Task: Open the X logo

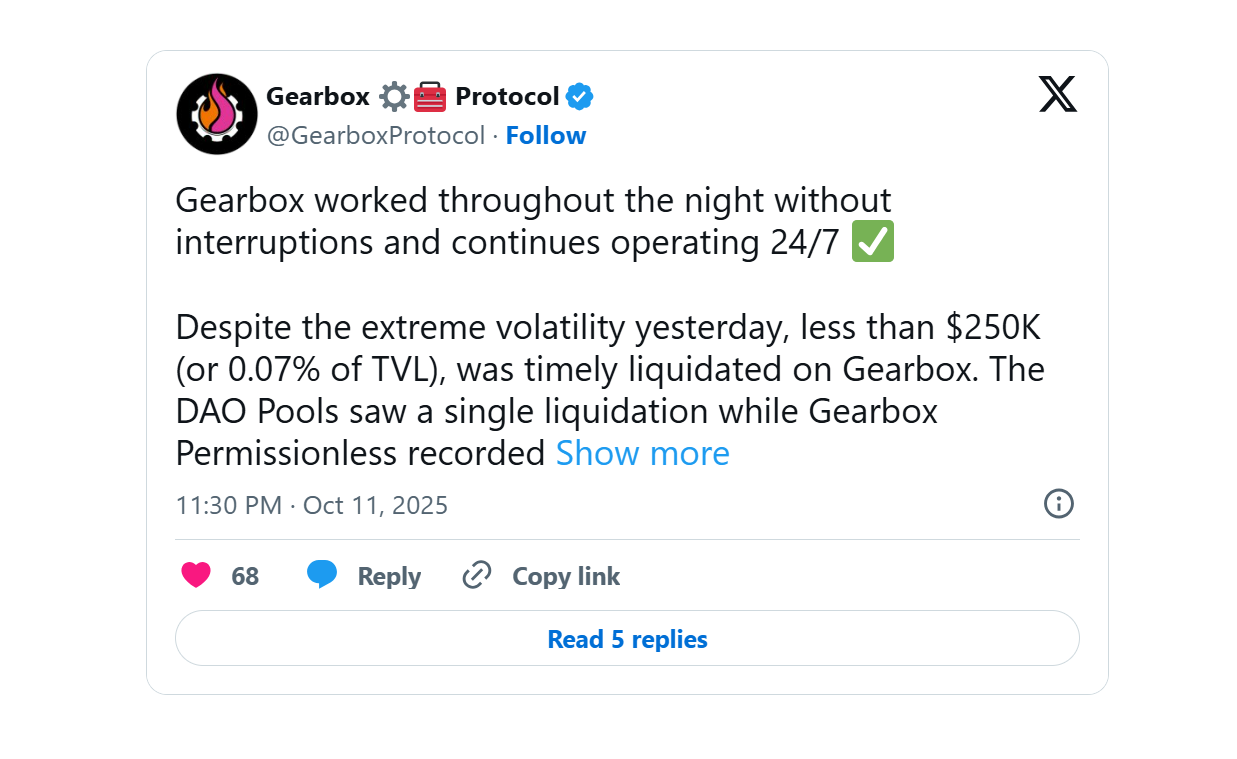Action: 1057,95
